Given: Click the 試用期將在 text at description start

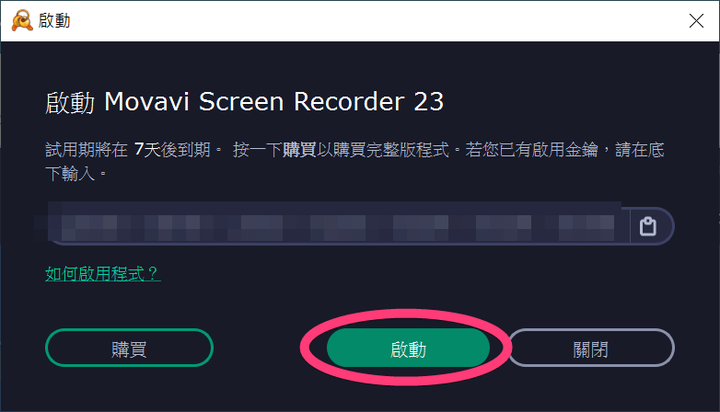Looking at the screenshot, I should 86,150.
